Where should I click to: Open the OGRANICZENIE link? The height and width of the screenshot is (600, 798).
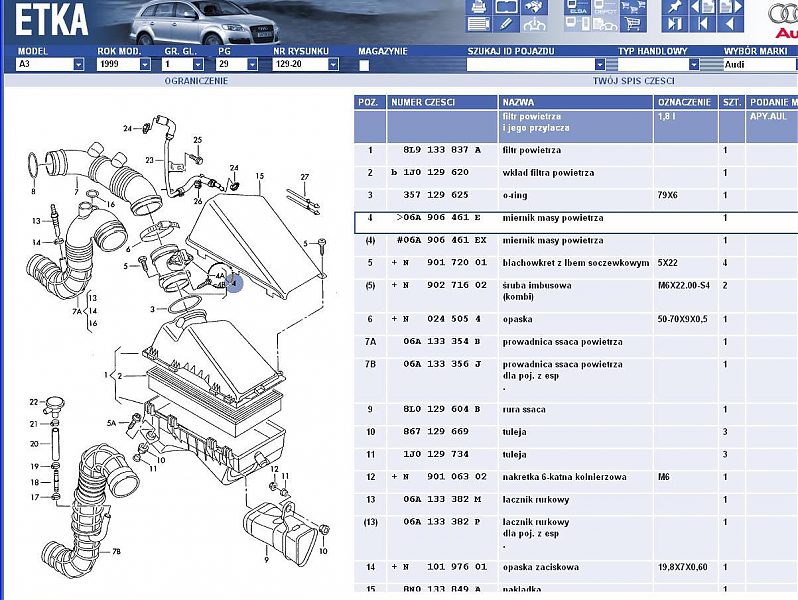tap(196, 81)
